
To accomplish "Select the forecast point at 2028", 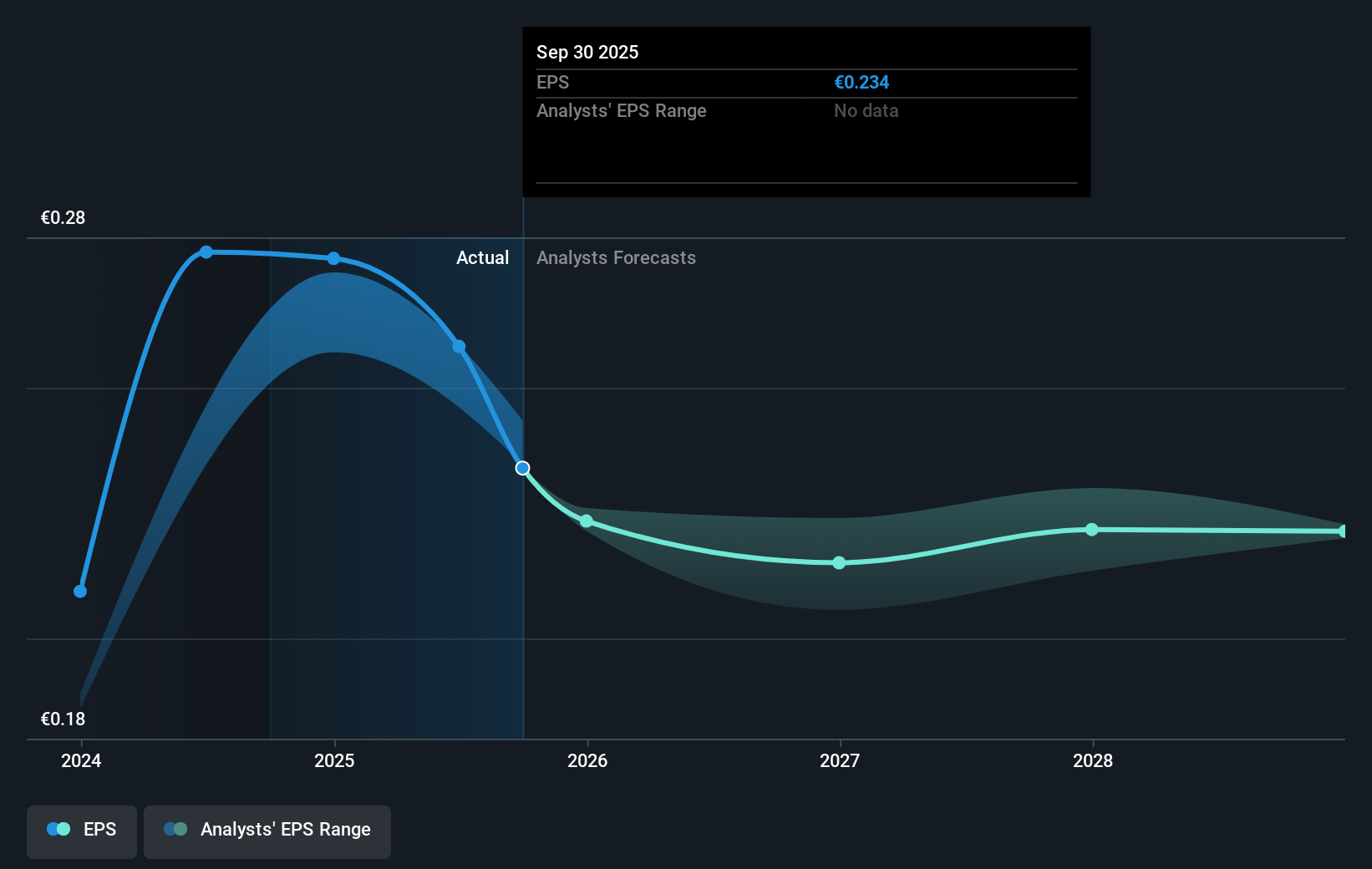I will (1092, 530).
